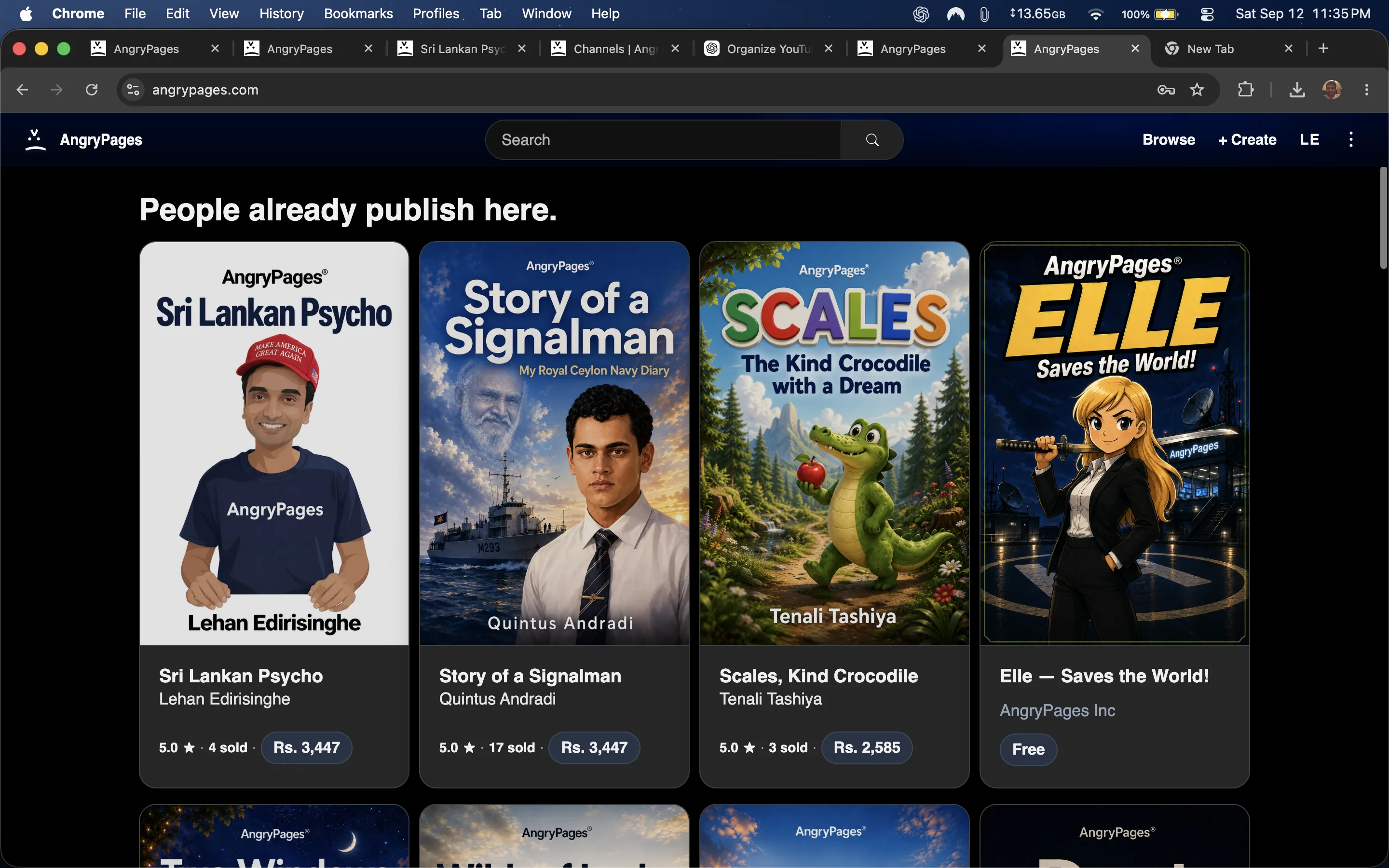Open macOS Control Center
Viewport: 1389px width, 868px height.
[1207, 14]
